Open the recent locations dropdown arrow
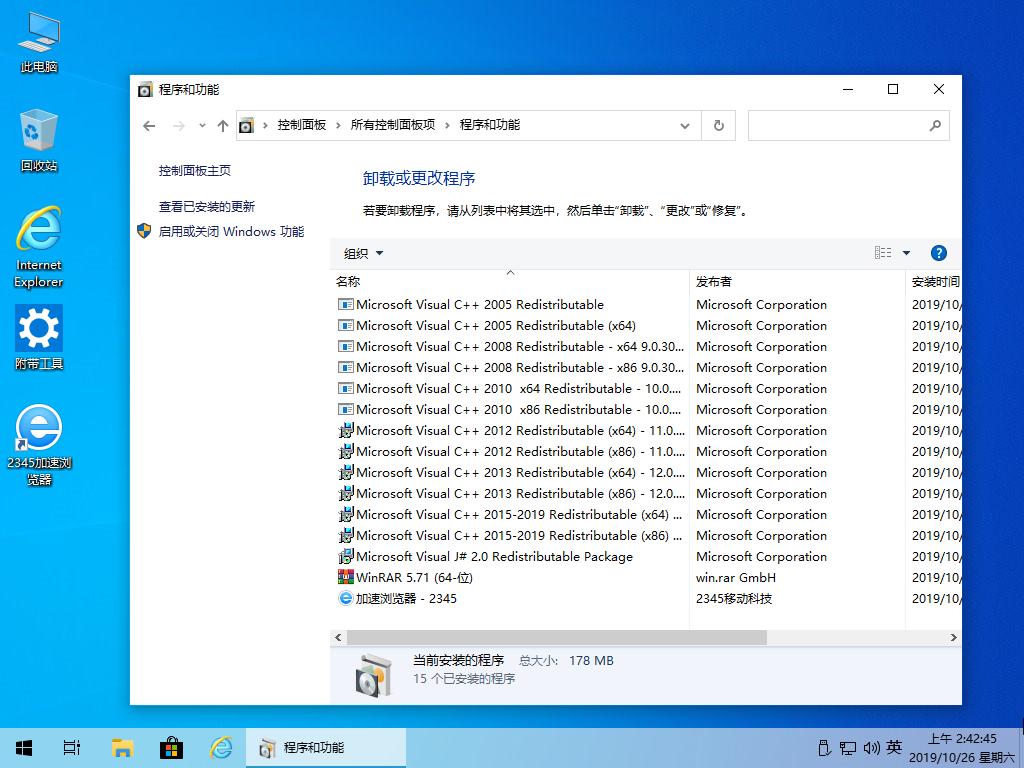This screenshot has width=1024, height=768. [x=202, y=125]
